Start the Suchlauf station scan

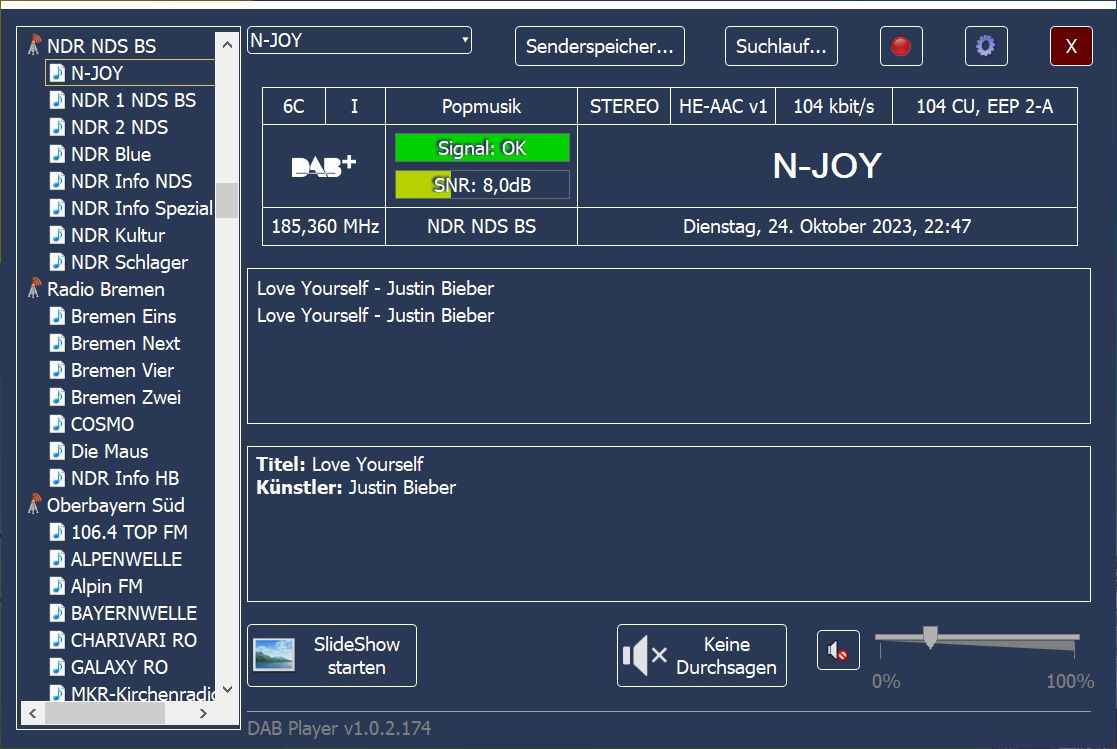[x=781, y=46]
